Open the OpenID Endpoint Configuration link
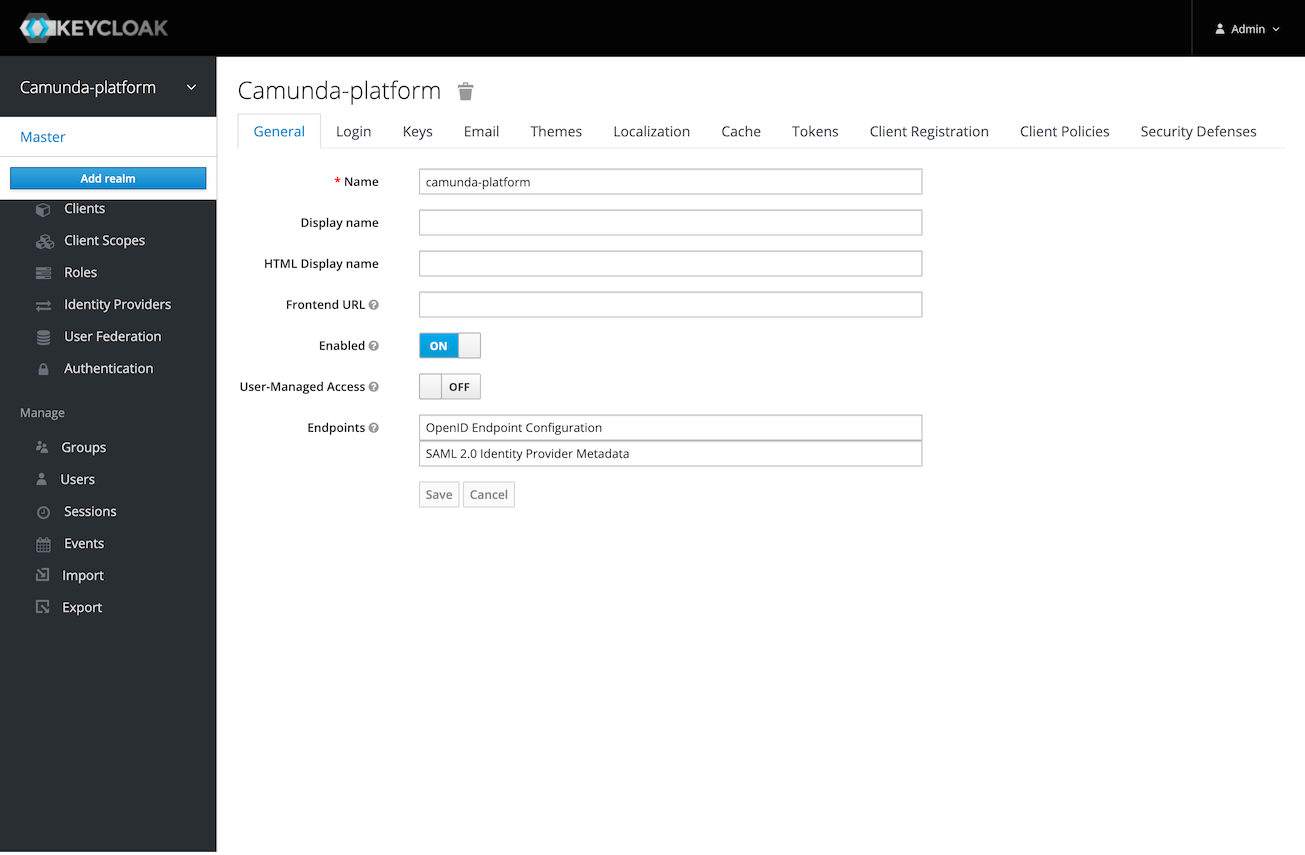Viewport: 1305px width, 855px height. coord(514,428)
